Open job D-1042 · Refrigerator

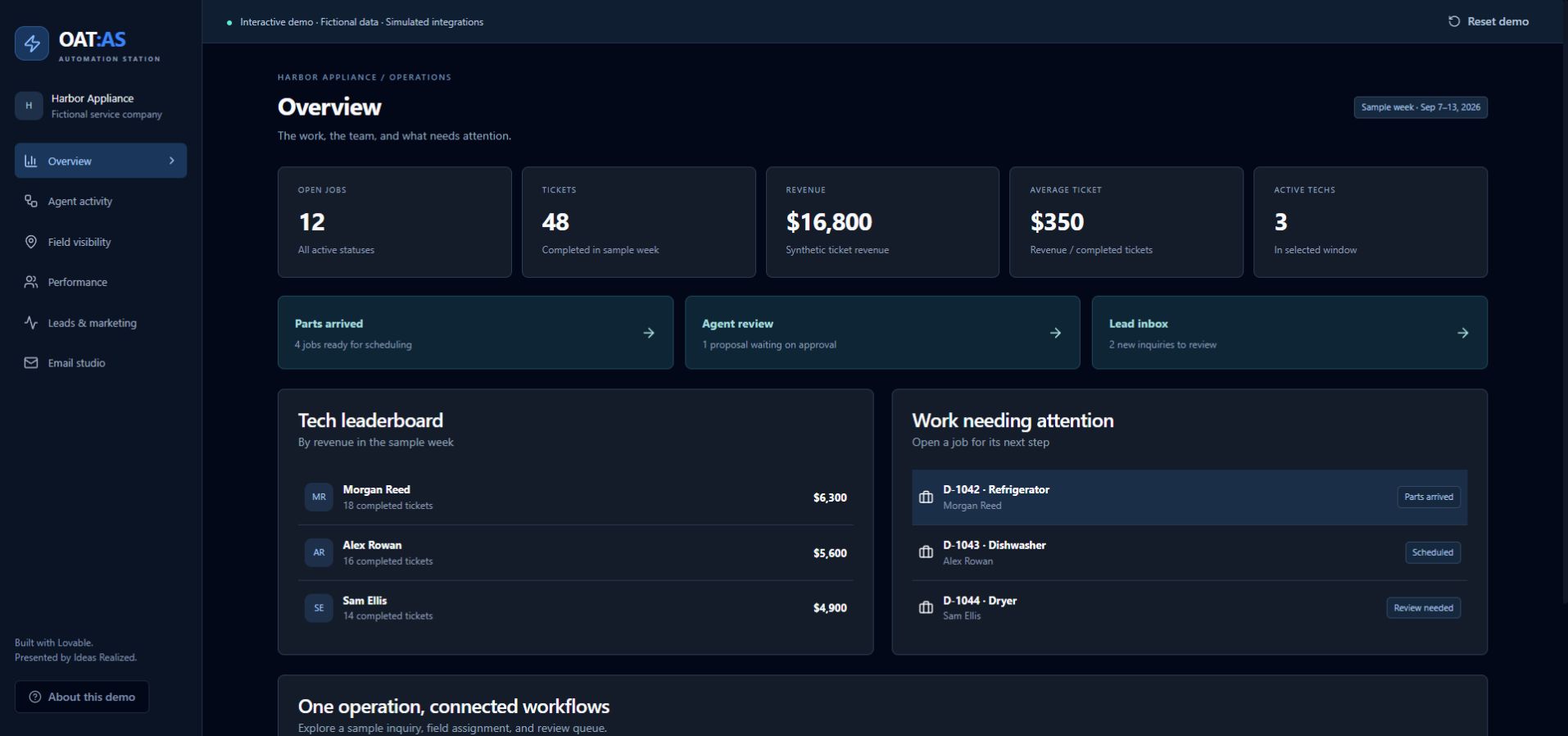tap(1190, 497)
